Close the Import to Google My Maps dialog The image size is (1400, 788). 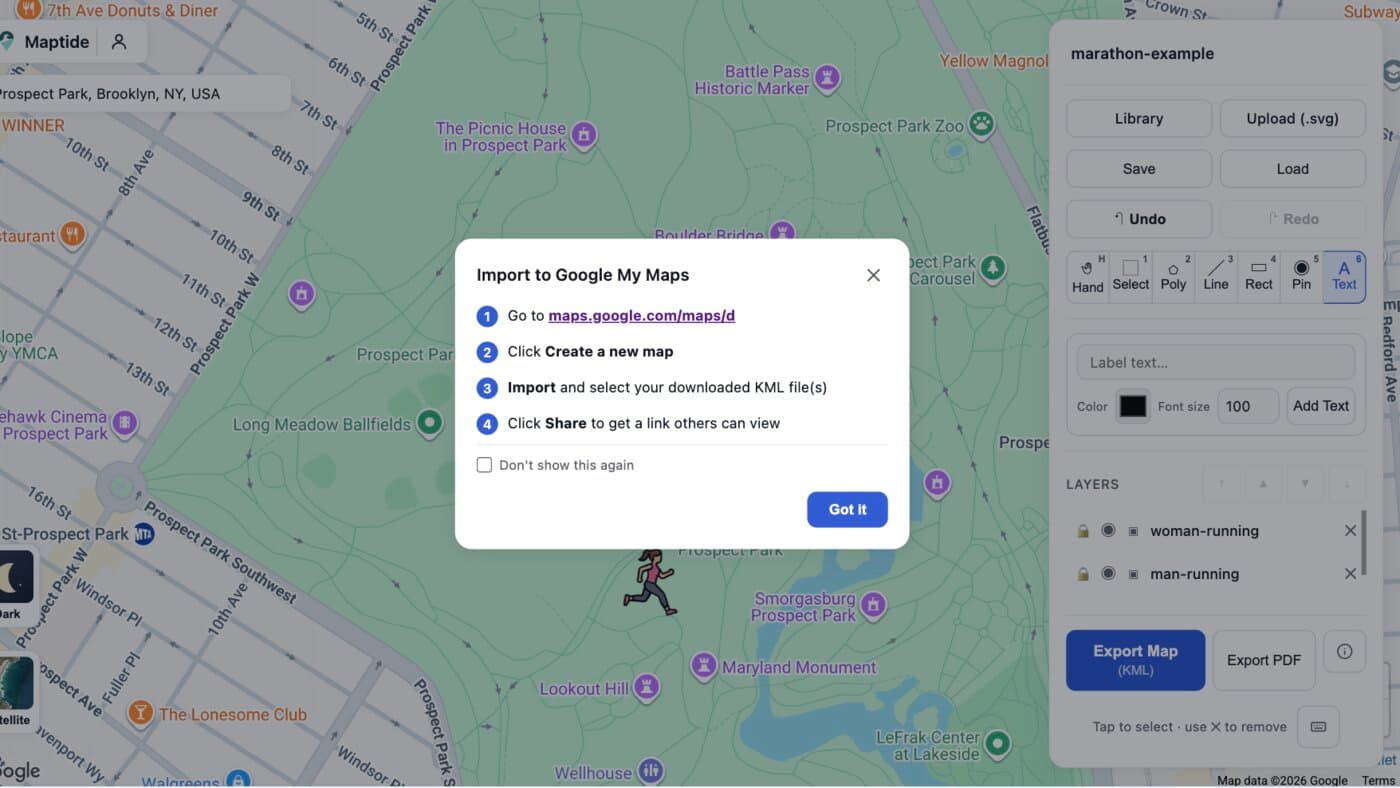873,275
